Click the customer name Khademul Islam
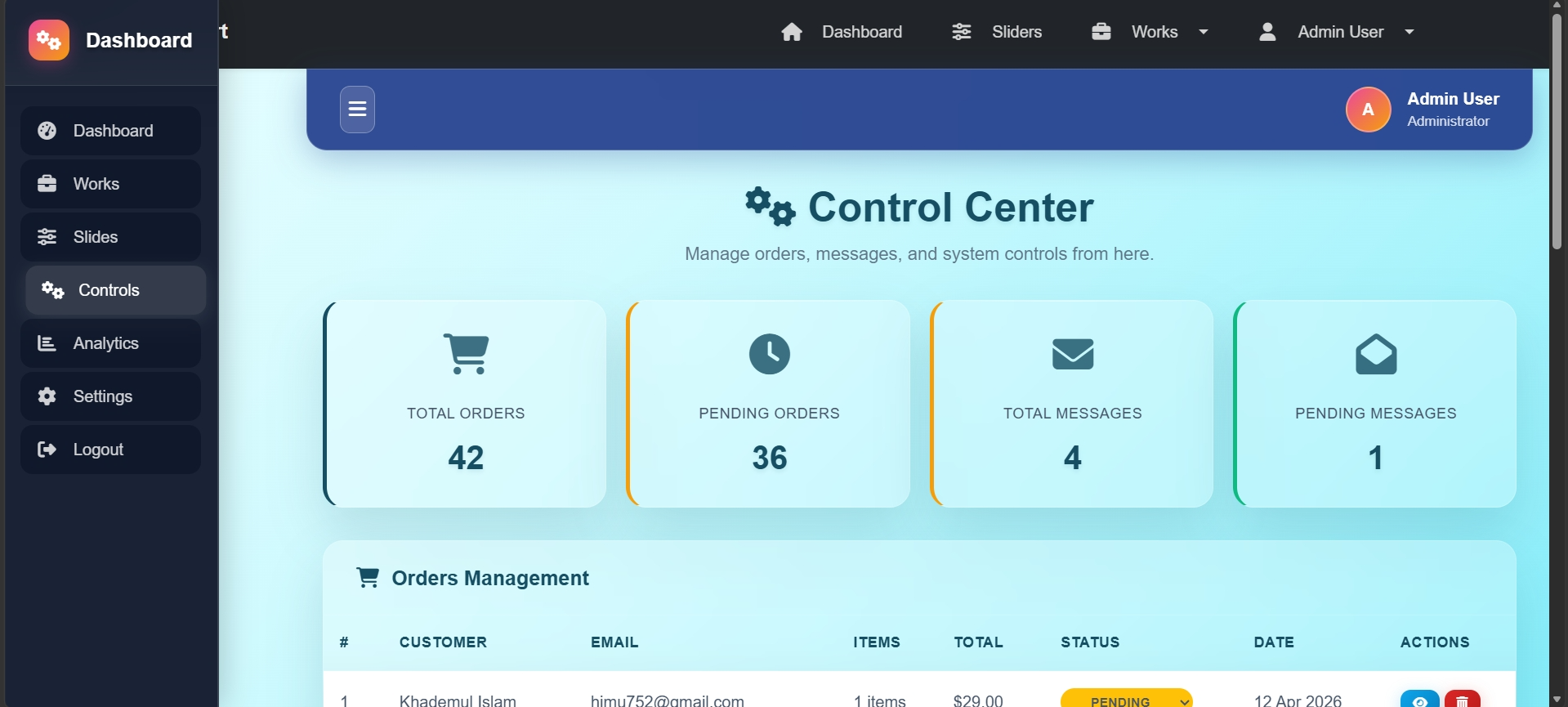This screenshot has width=1568, height=707. pos(458,700)
